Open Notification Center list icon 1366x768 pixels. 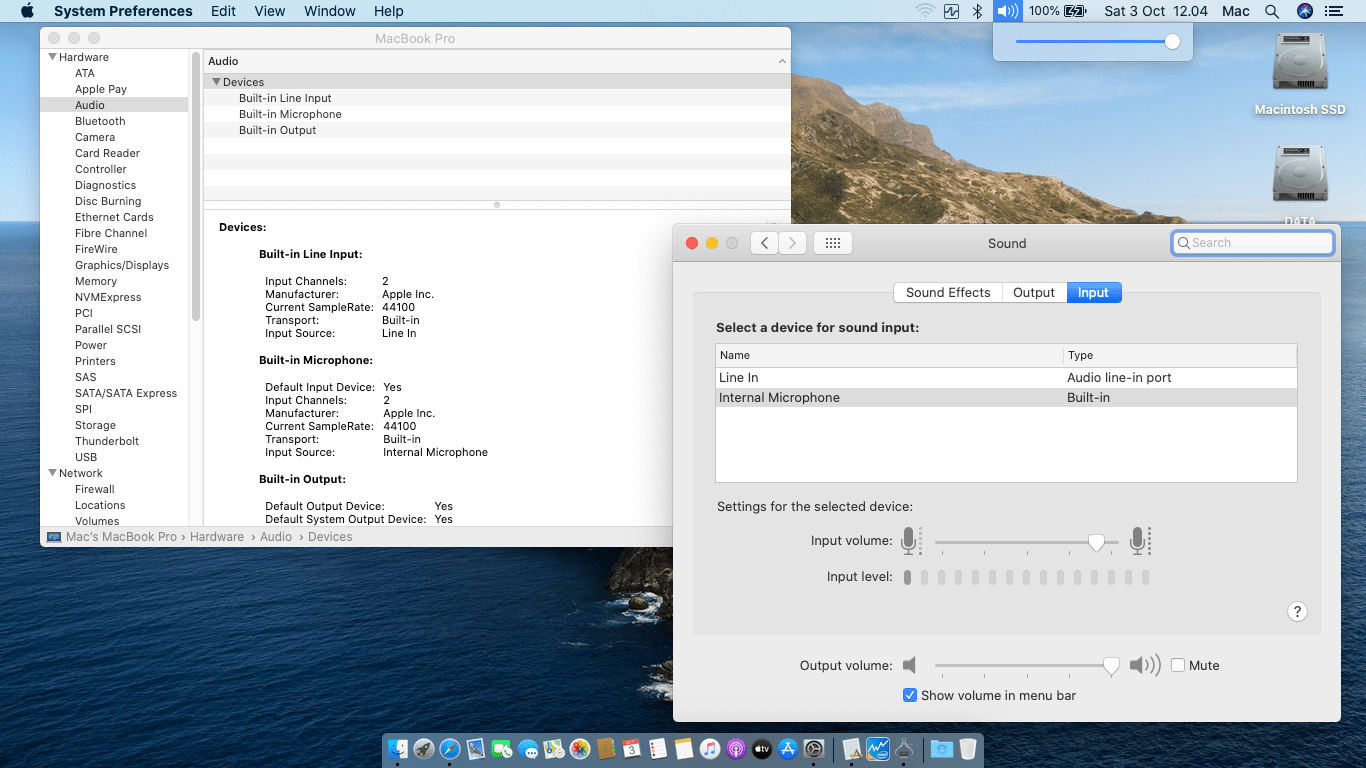(x=1333, y=11)
